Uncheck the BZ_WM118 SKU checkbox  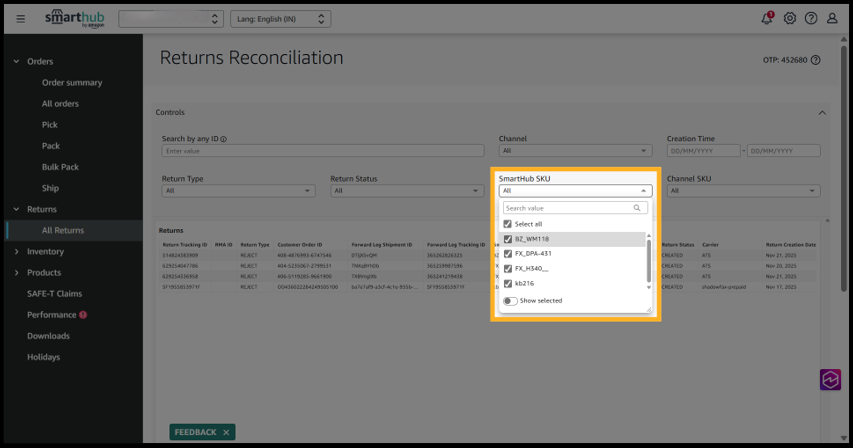click(x=508, y=239)
